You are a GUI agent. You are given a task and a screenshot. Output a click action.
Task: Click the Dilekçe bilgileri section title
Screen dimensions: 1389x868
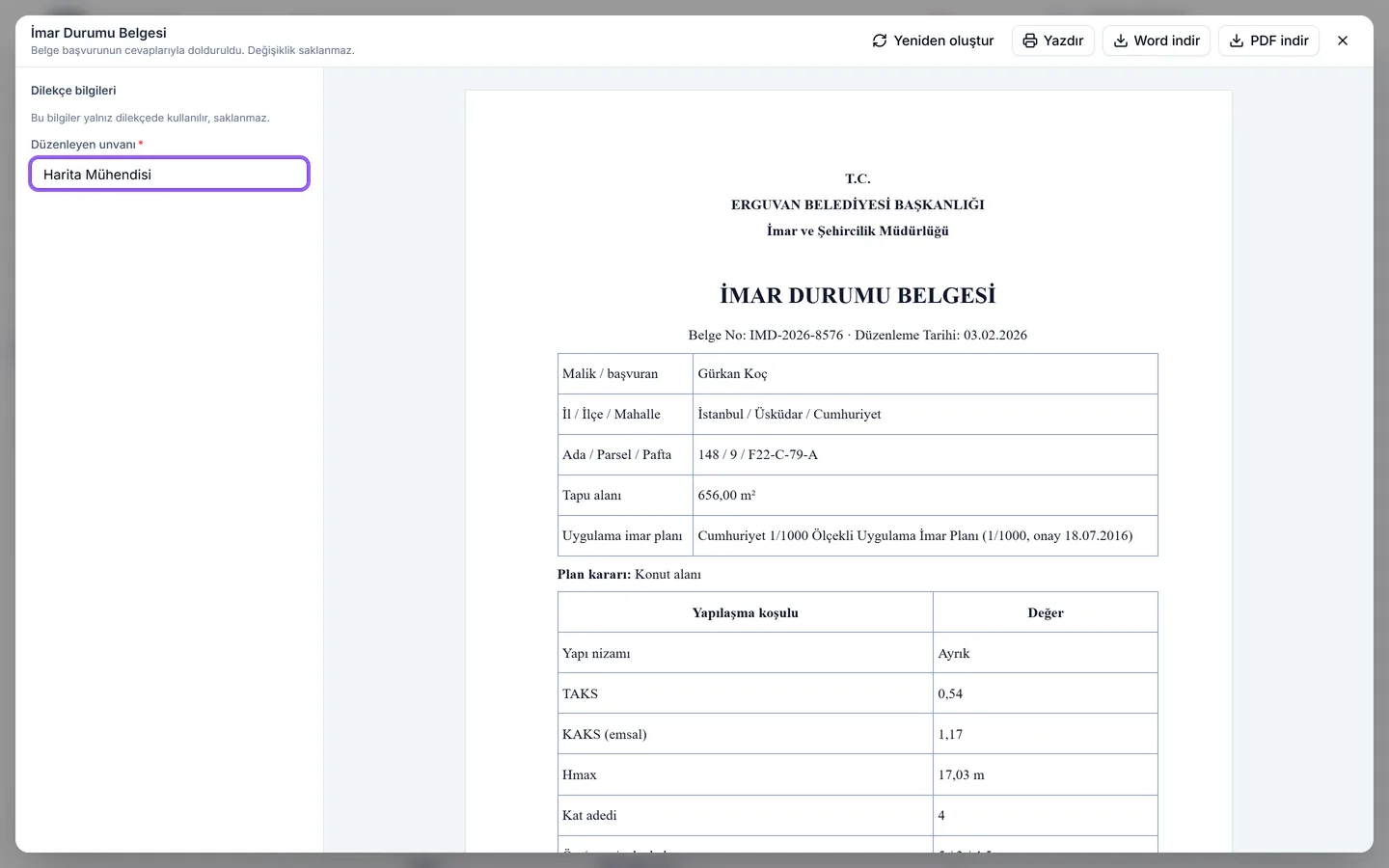pos(73,91)
